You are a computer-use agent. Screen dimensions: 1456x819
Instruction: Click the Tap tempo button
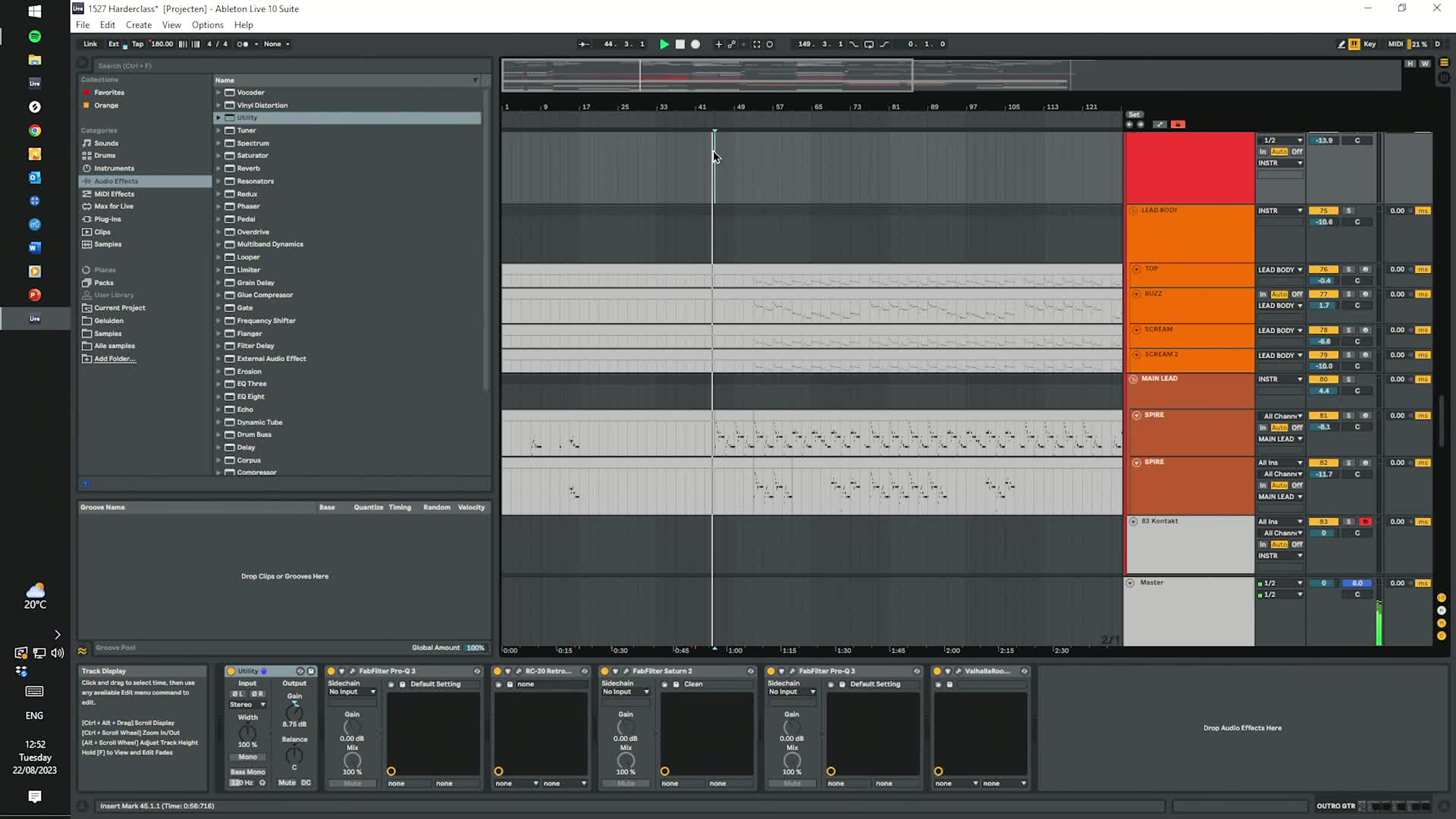137,44
